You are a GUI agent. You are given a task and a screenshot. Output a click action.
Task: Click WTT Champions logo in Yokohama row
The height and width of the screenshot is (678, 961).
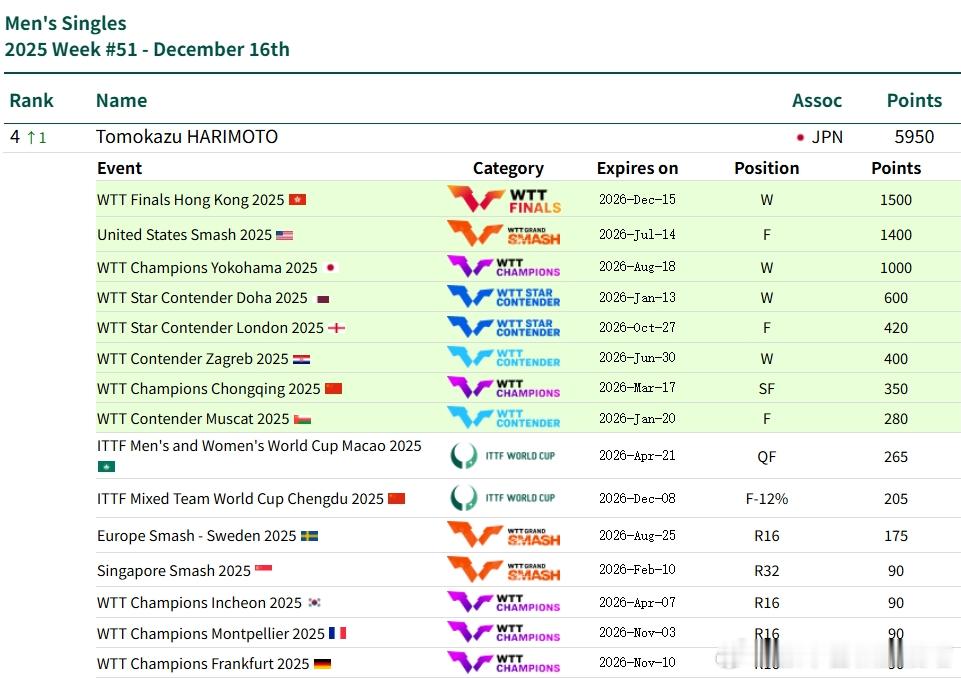504,267
